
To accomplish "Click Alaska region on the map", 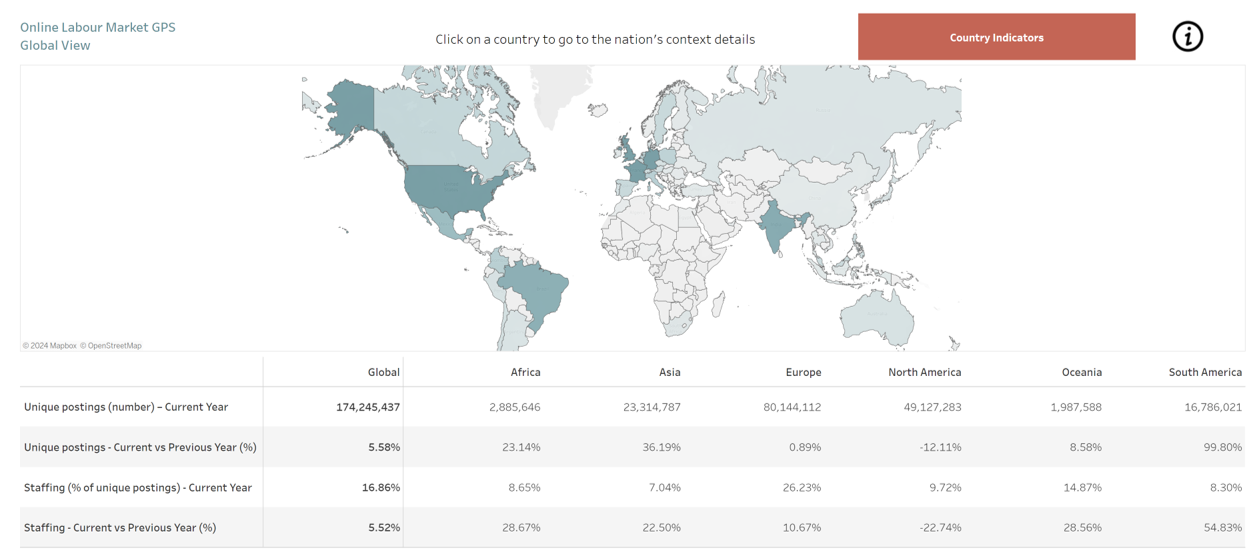I will click(350, 105).
